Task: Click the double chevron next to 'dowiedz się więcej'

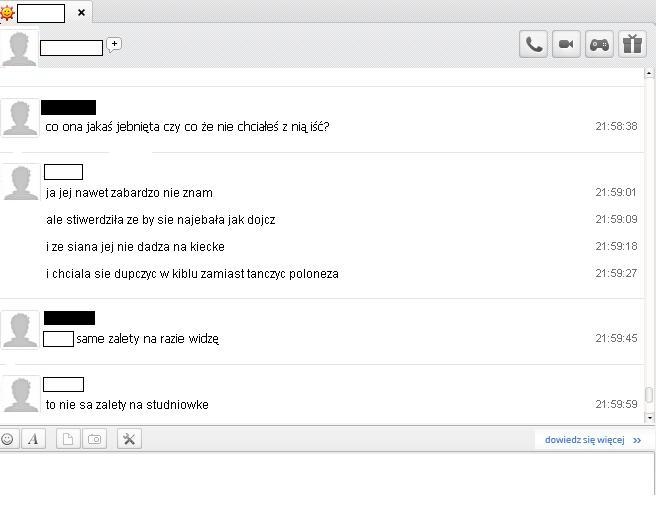Action: 637,440
